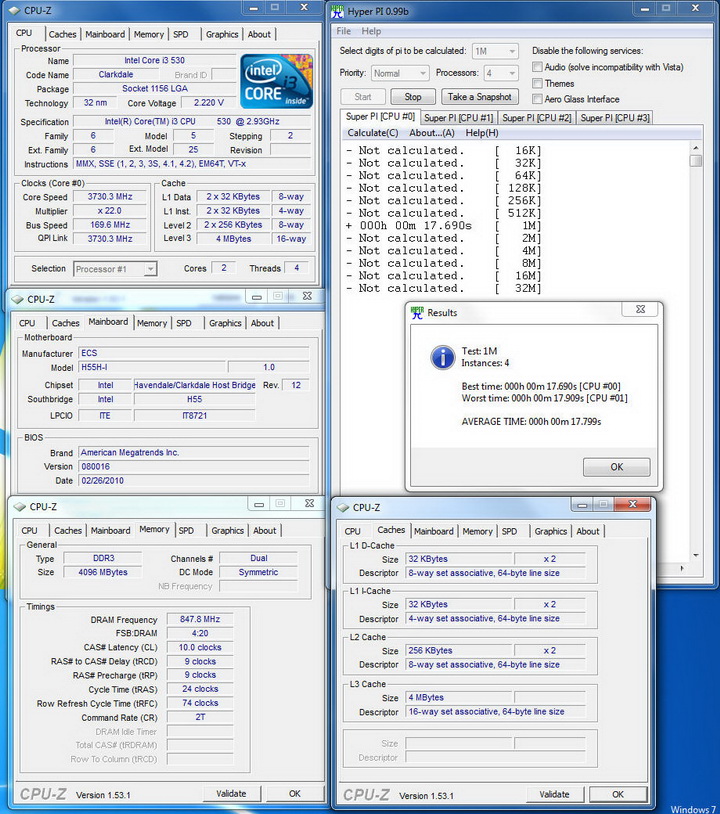Click the Hyper PI title bar icon

click(338, 11)
